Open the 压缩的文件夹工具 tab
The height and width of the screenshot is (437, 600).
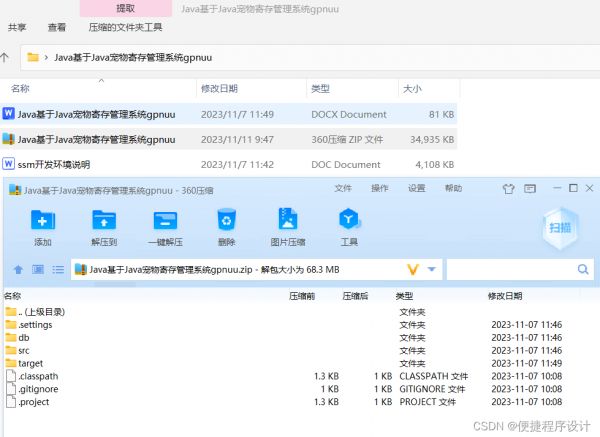point(126,27)
